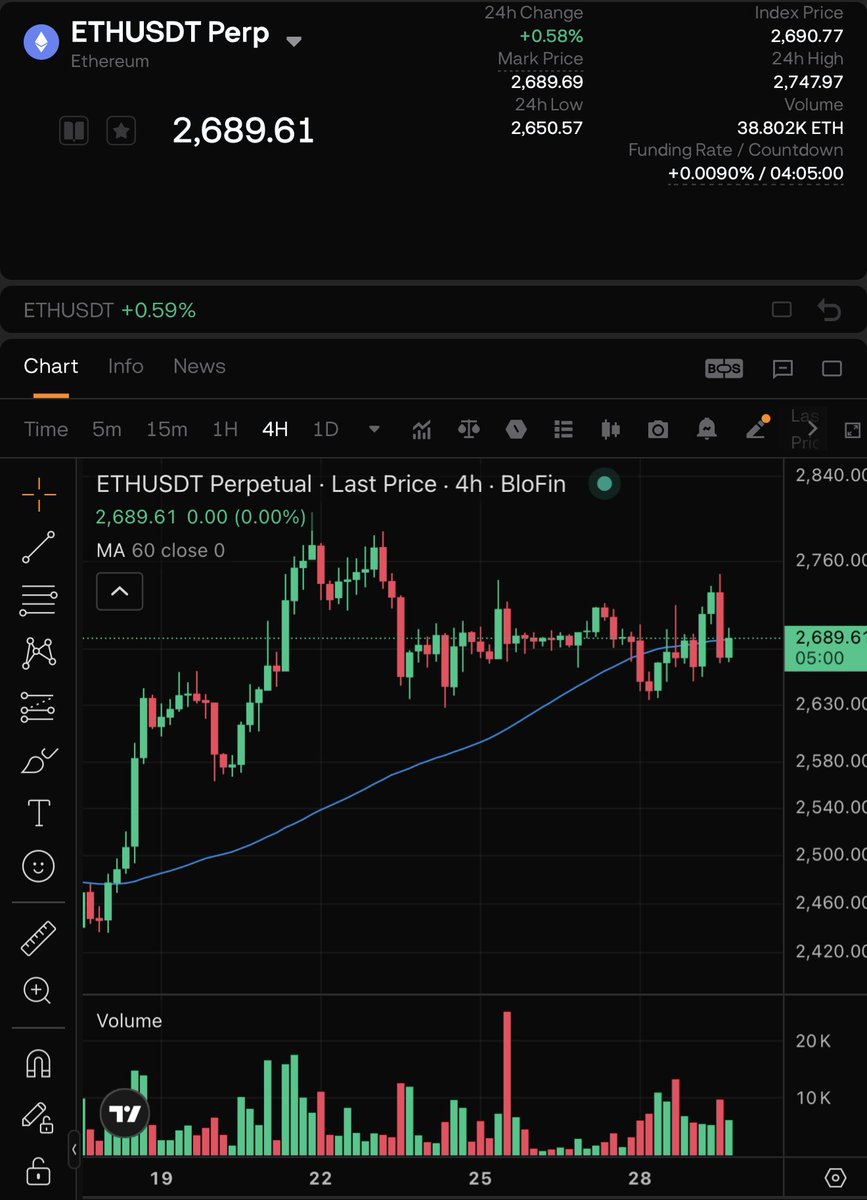Open the ETHUSDT Perp pair selector dropdown
This screenshot has width=867, height=1200.
[x=294, y=42]
